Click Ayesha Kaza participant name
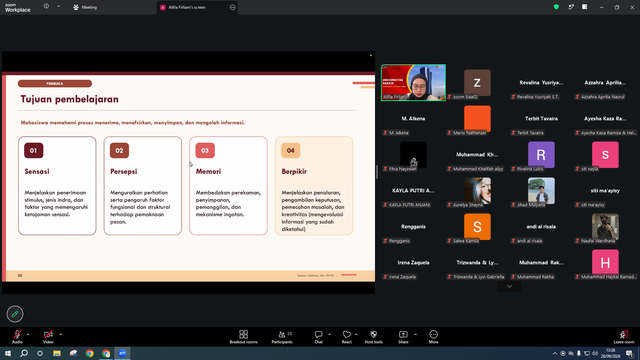The width and height of the screenshot is (640, 360). (605, 118)
